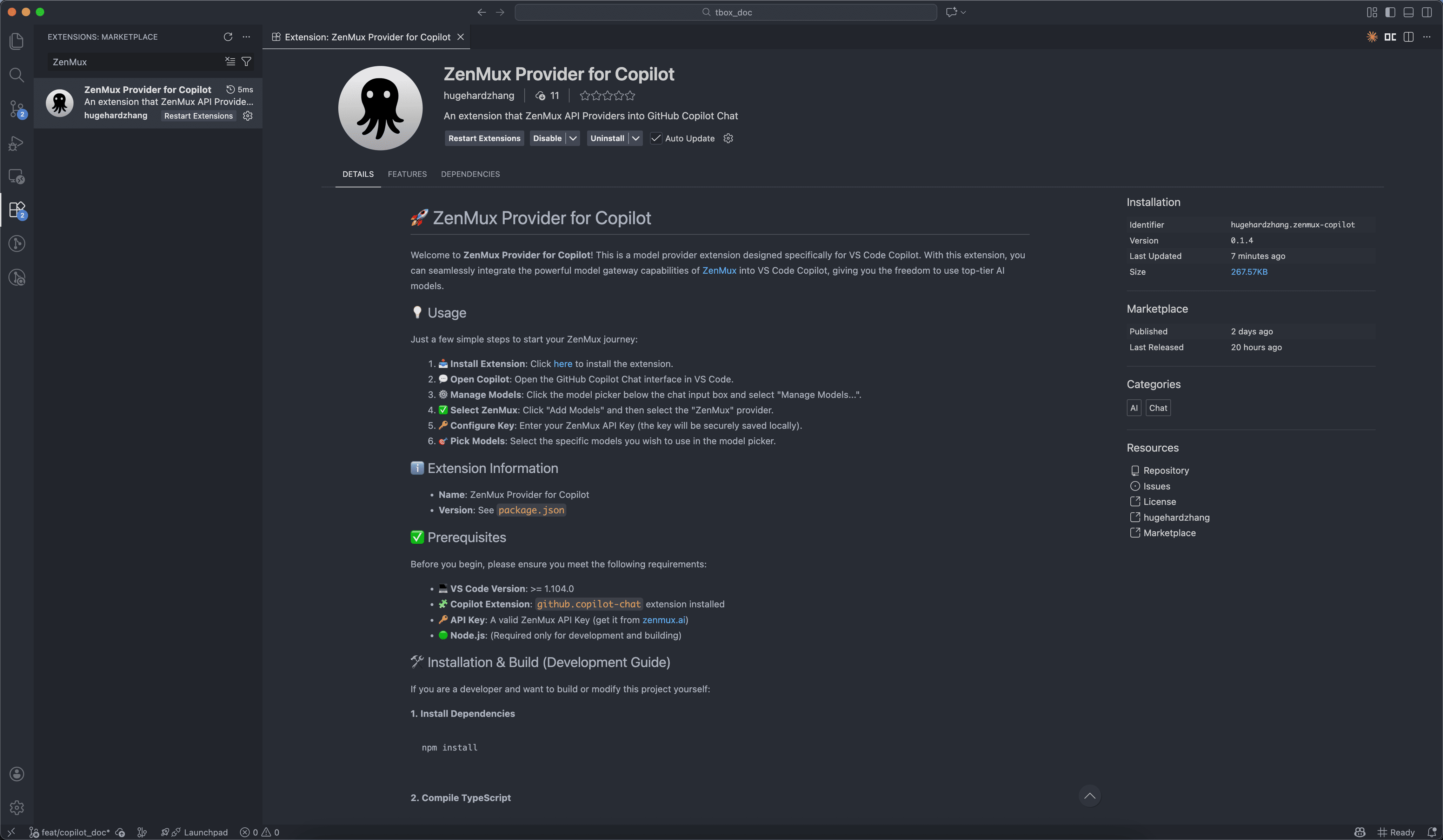Viewport: 1443px width, 840px height.
Task: Open the Explorer view in the Activity Bar
Action: click(x=16, y=41)
